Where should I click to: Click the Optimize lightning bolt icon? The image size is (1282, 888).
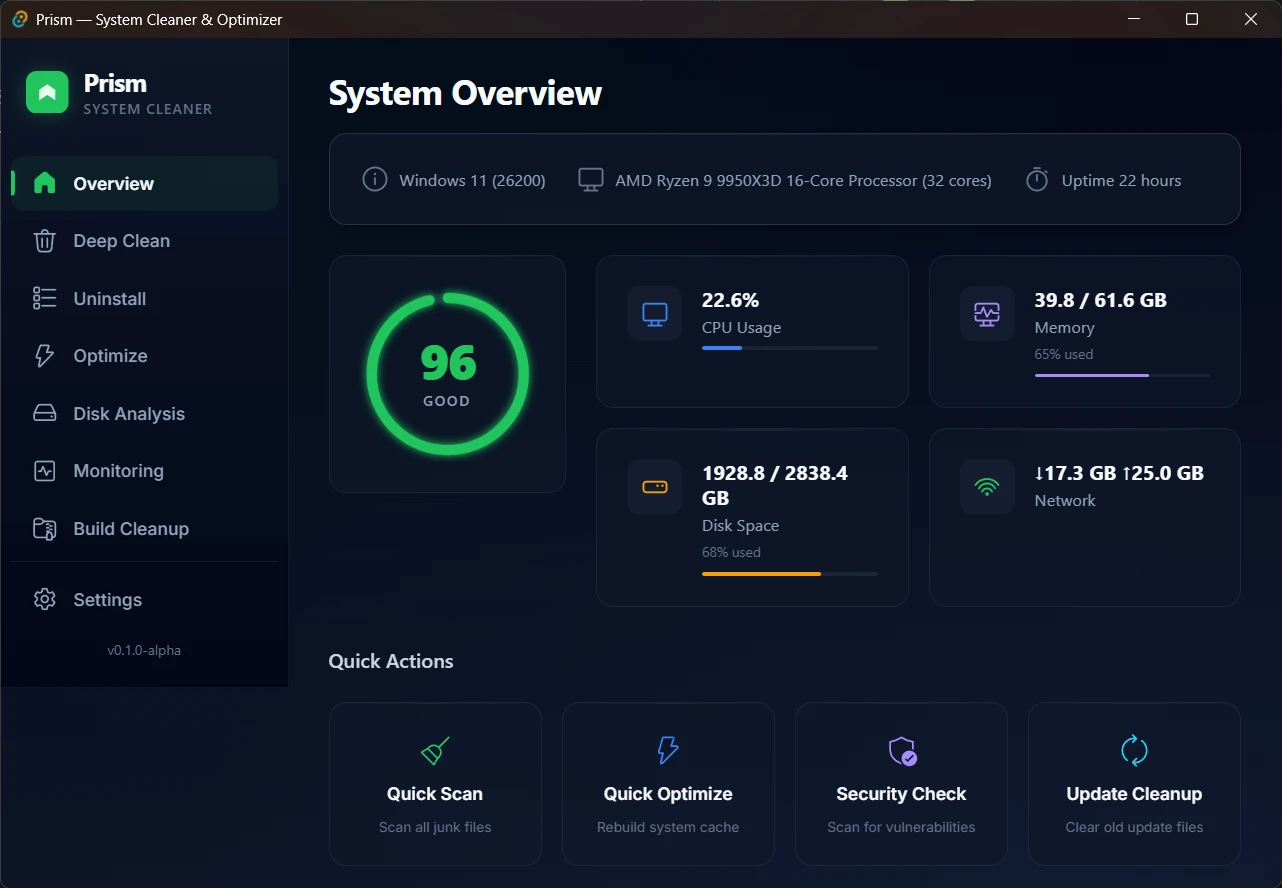(44, 356)
